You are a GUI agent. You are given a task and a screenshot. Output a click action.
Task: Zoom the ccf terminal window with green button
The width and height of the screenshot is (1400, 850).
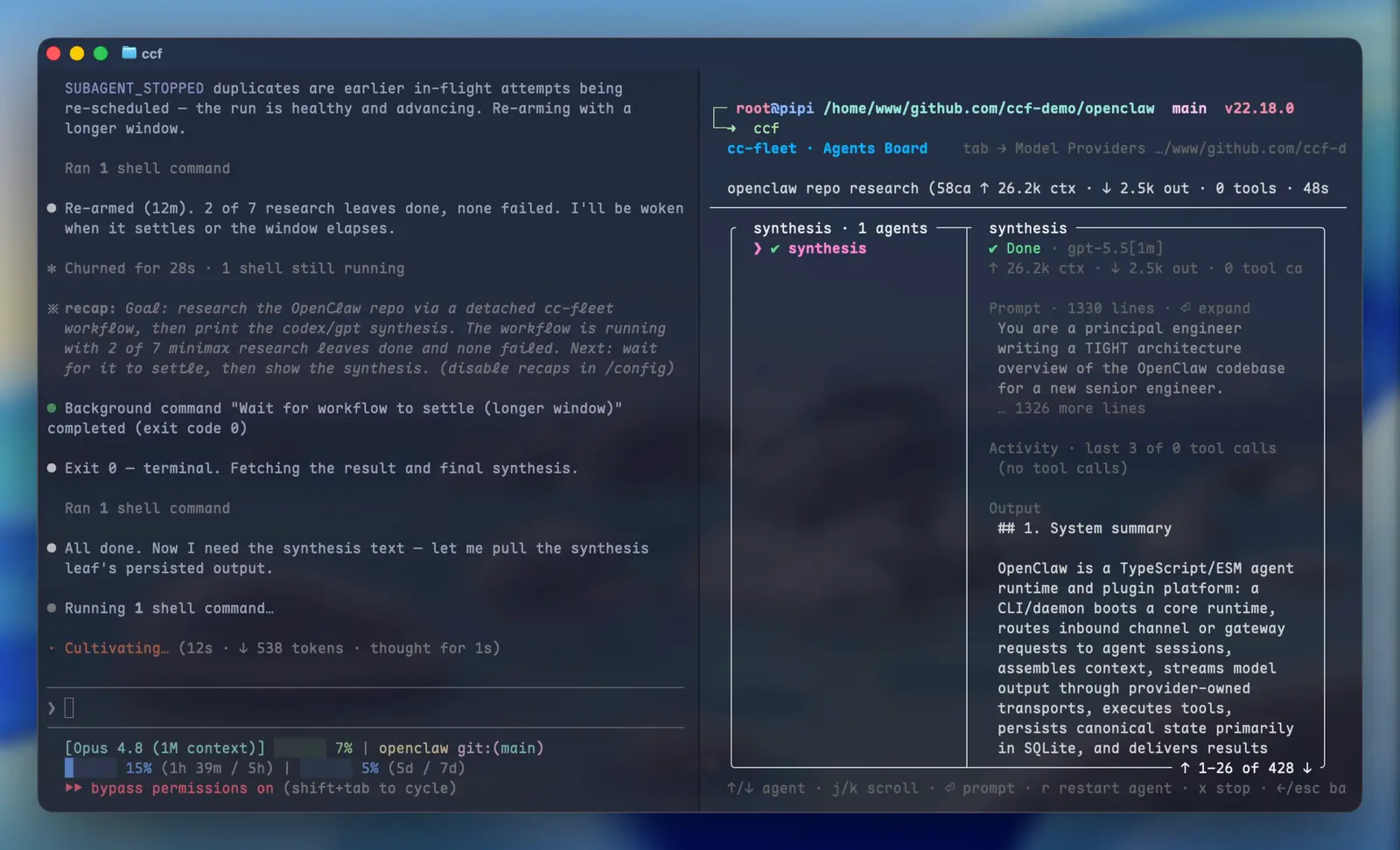click(x=101, y=53)
